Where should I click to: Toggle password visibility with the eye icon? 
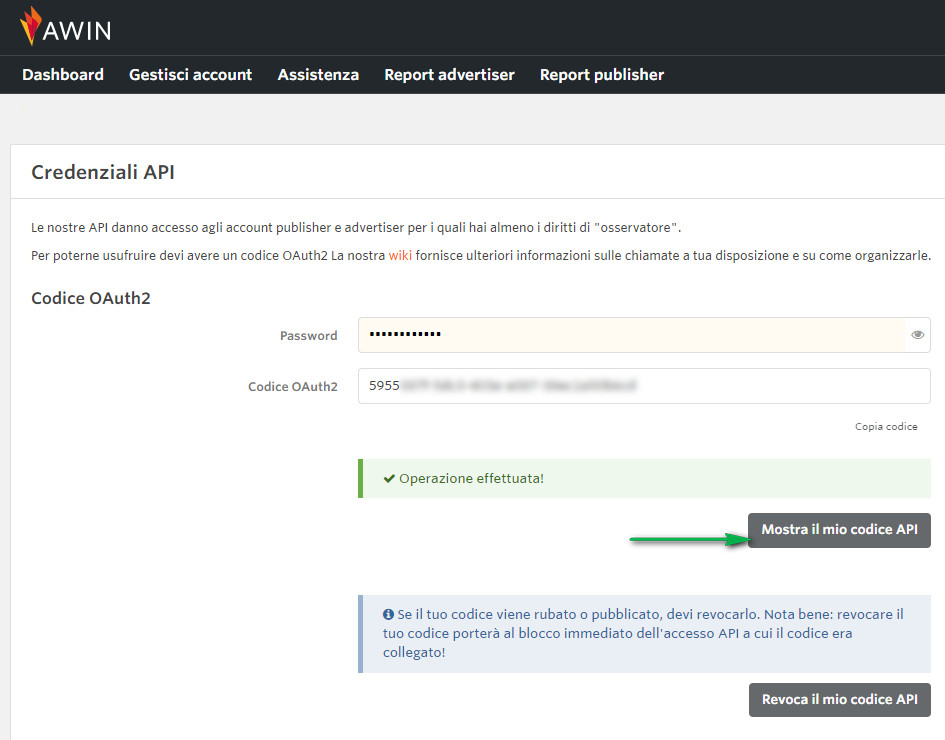pyautogui.click(x=917, y=335)
